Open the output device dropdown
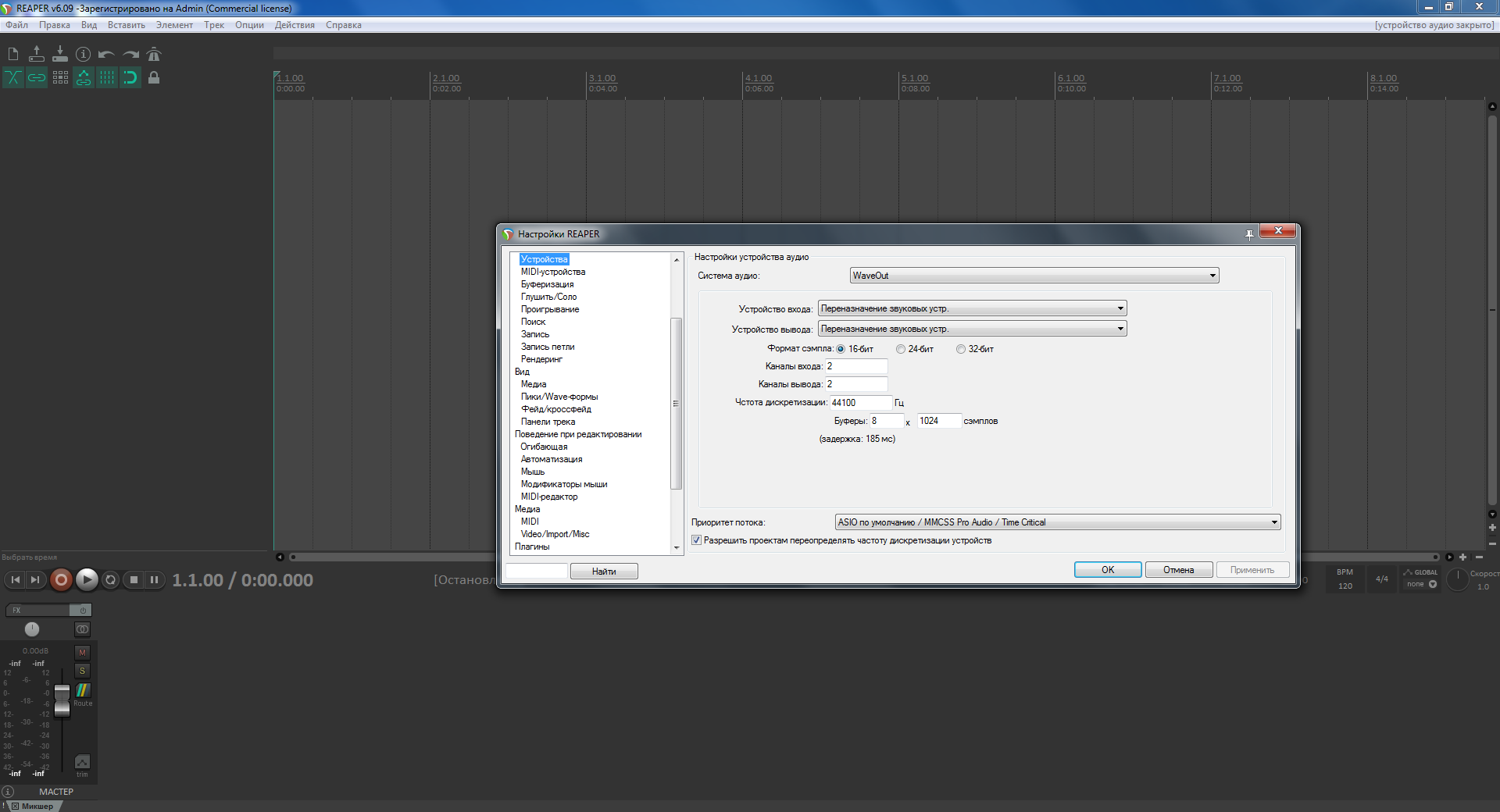 pyautogui.click(x=973, y=329)
